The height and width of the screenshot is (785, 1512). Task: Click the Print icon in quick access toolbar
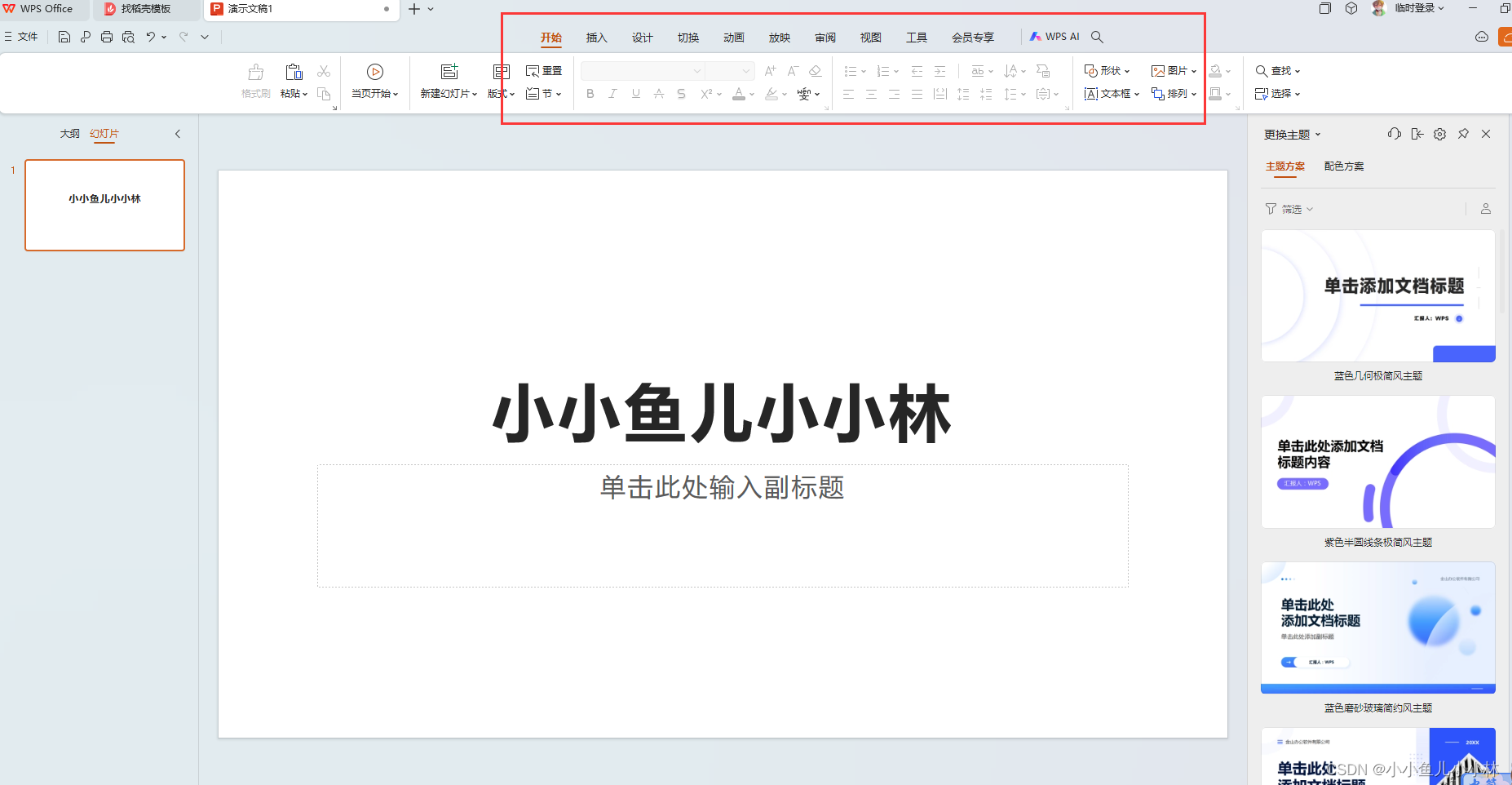coord(107,37)
